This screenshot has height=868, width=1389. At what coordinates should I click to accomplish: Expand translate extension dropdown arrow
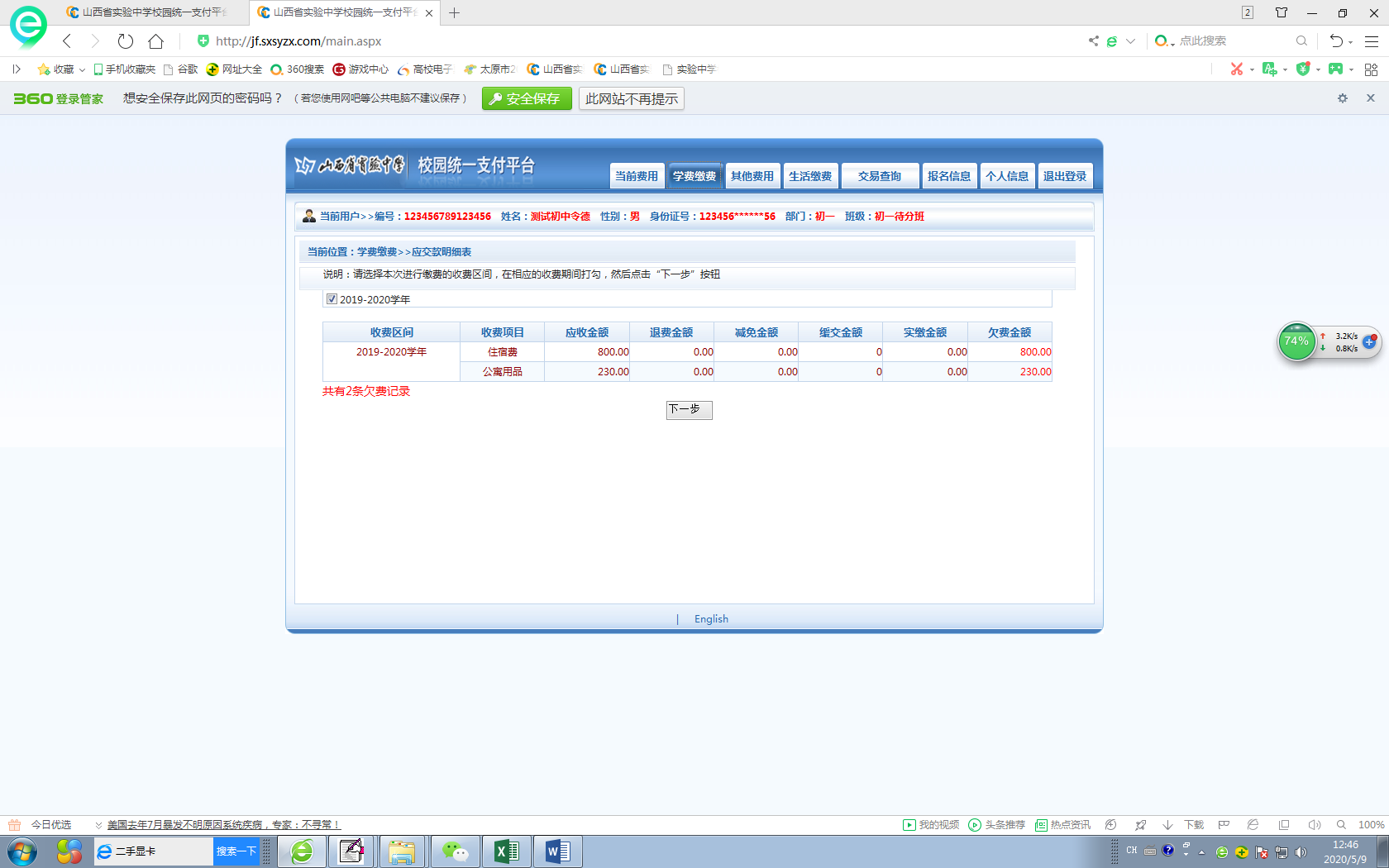pos(1285,69)
